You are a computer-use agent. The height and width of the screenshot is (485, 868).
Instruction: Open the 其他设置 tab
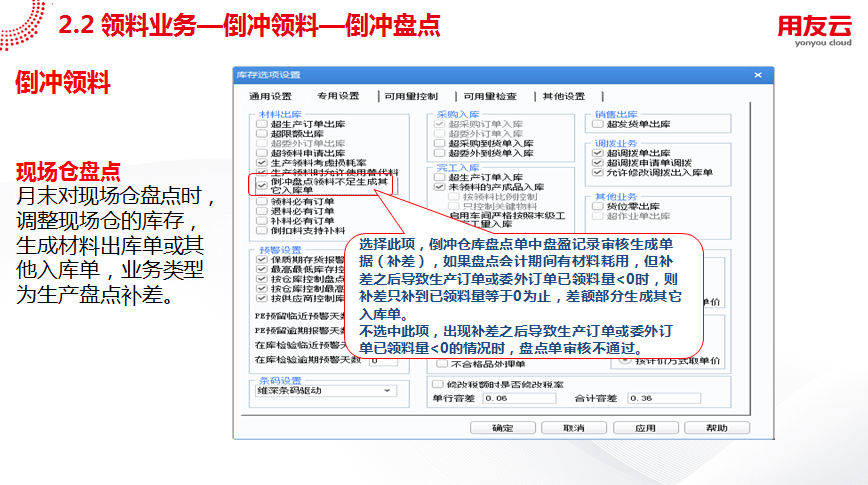pyautogui.click(x=564, y=96)
